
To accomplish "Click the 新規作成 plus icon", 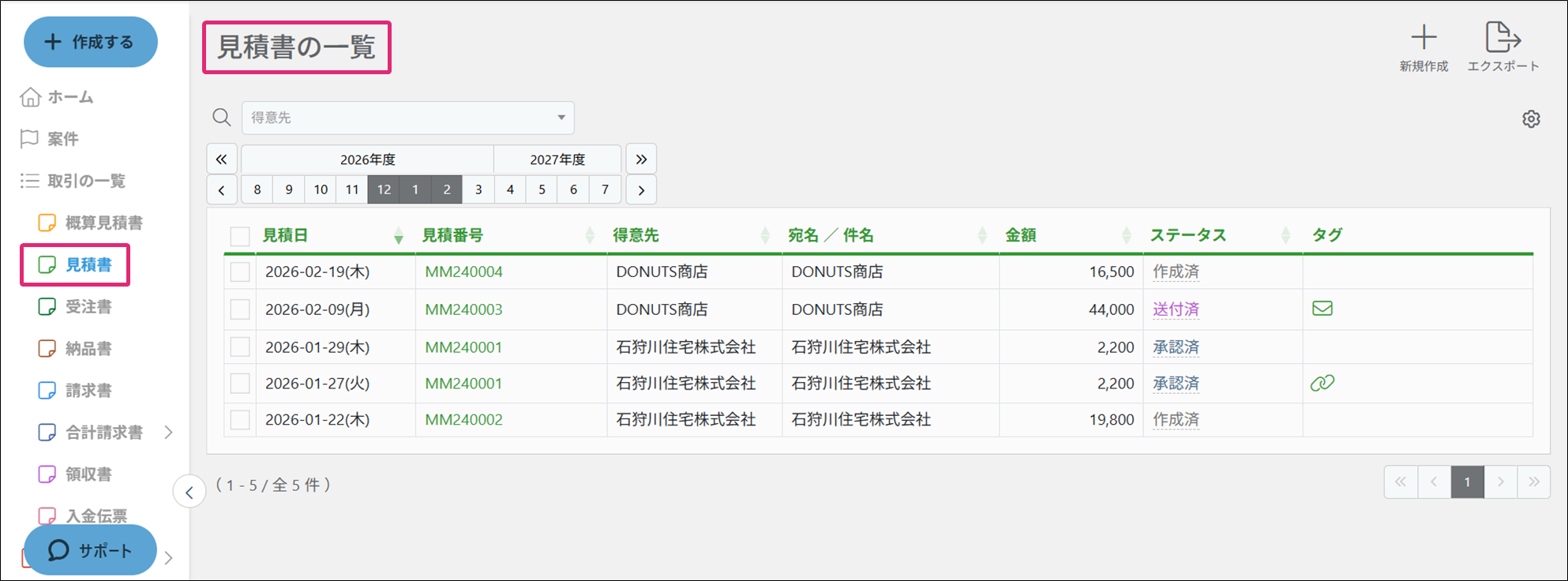I will click(x=1424, y=38).
